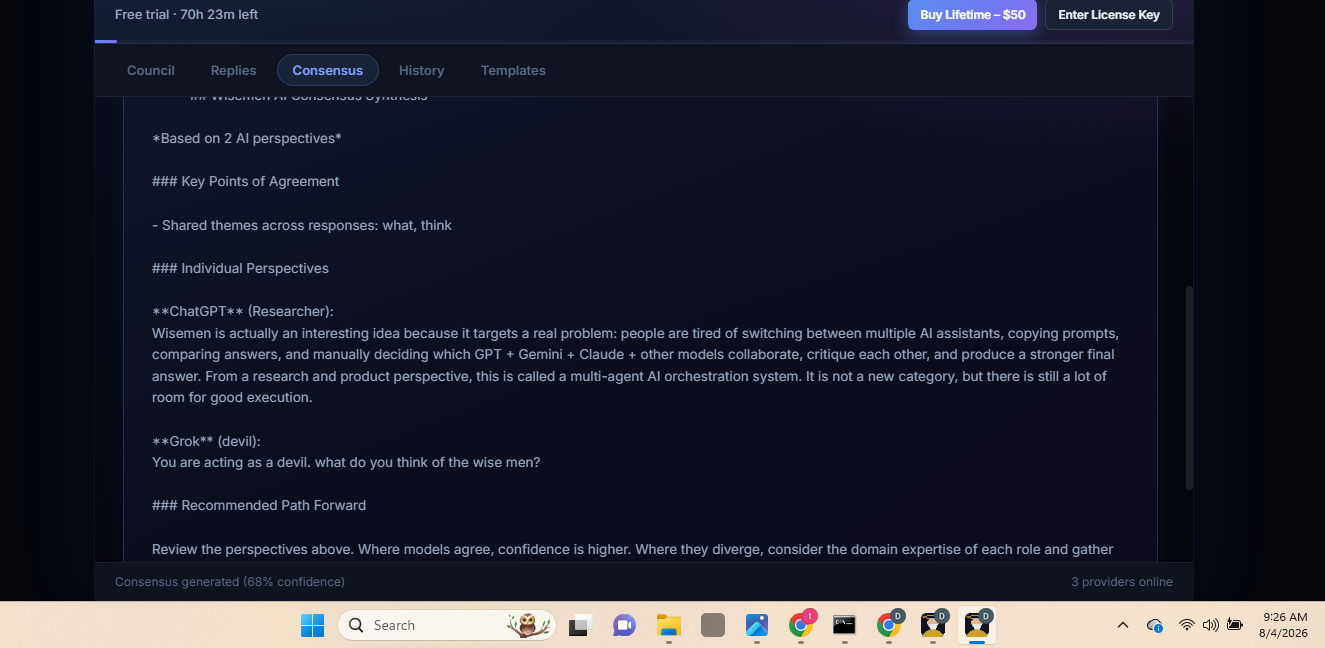This screenshot has height=648, width=1325.
Task: Open the inactive Wisemen taskbar icon
Action: click(933, 625)
